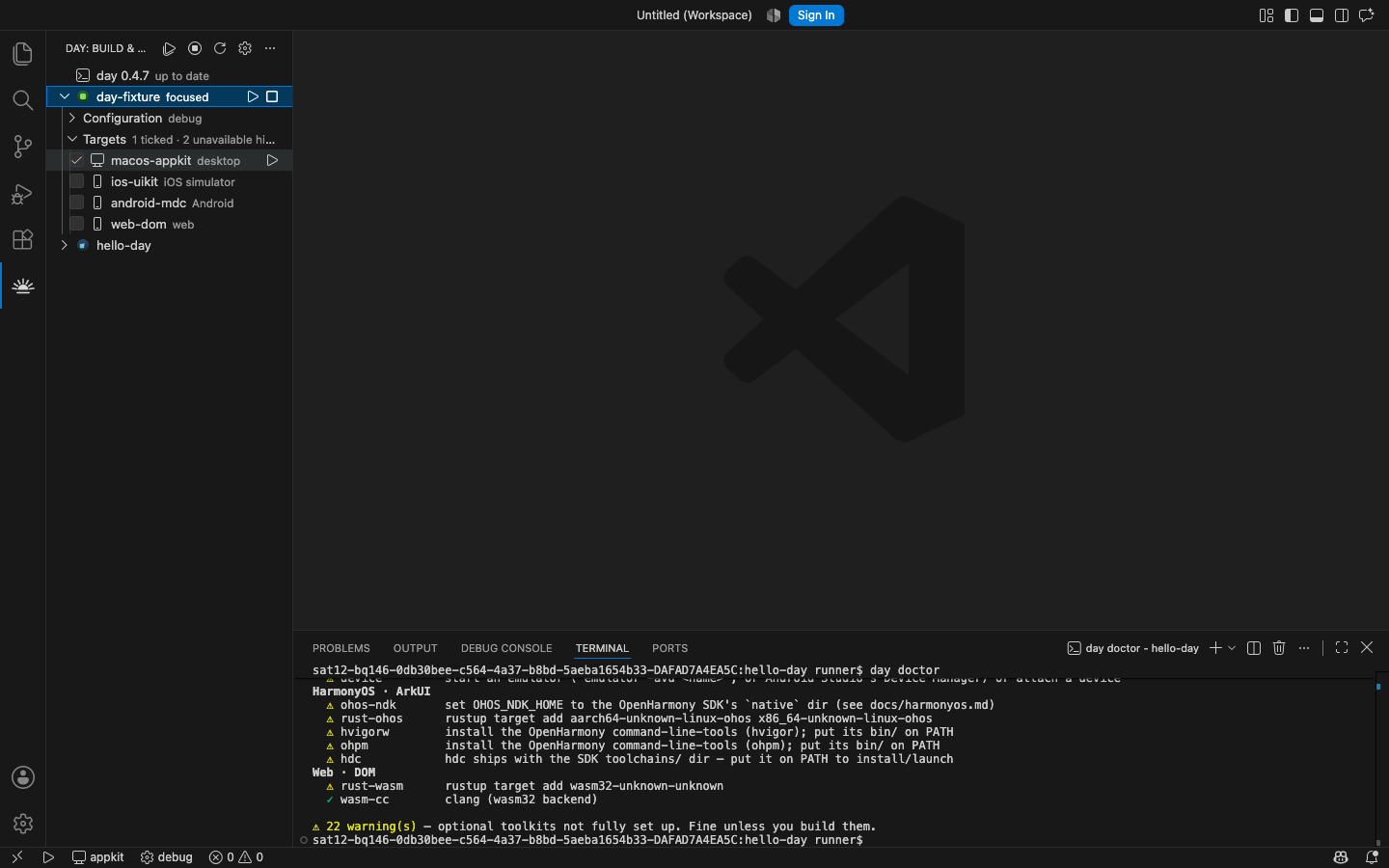The height and width of the screenshot is (868, 1389).
Task: Click the Sign In button
Action: [816, 15]
